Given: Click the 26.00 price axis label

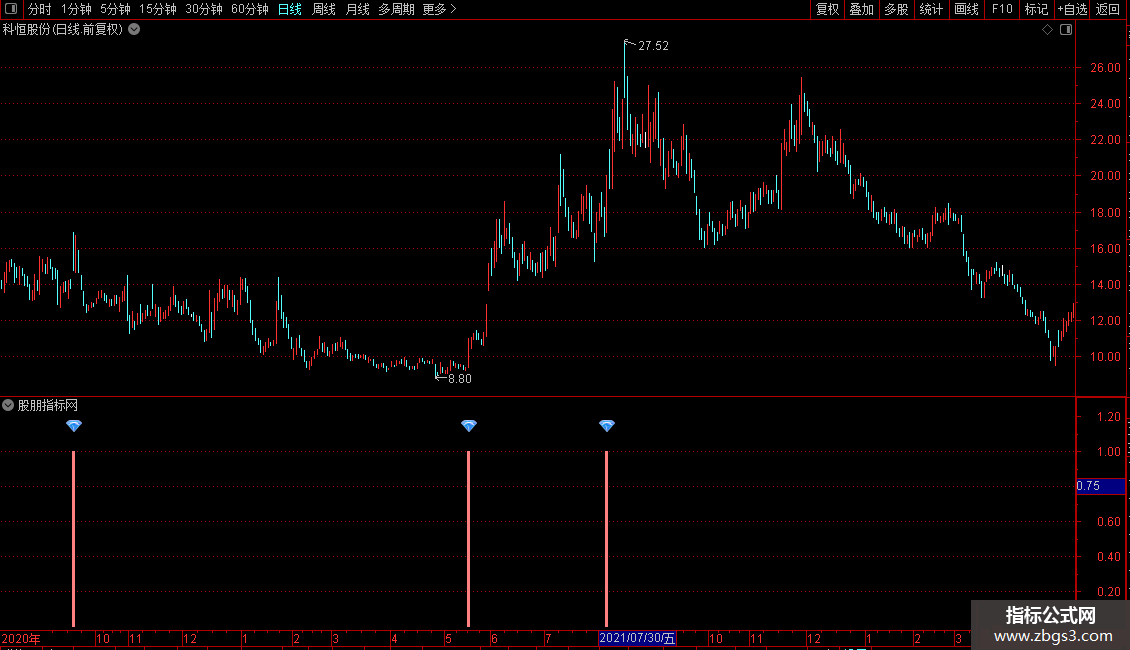Looking at the screenshot, I should [x=1105, y=68].
